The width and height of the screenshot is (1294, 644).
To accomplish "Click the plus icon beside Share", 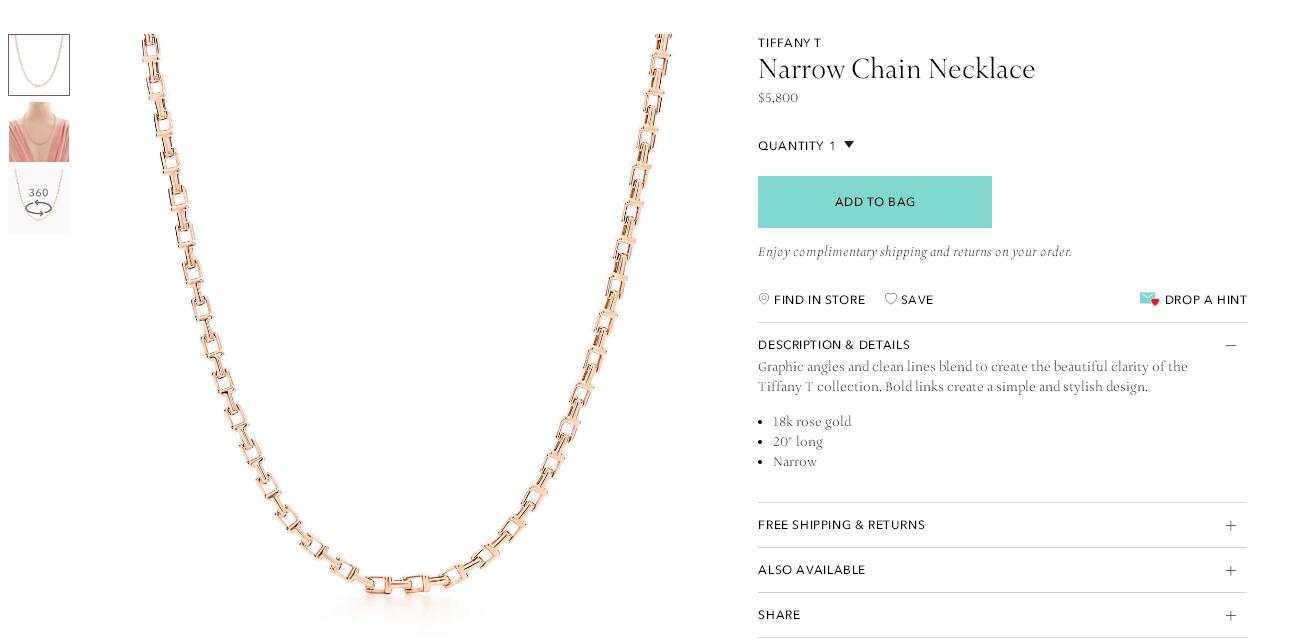I will pyautogui.click(x=1231, y=616).
